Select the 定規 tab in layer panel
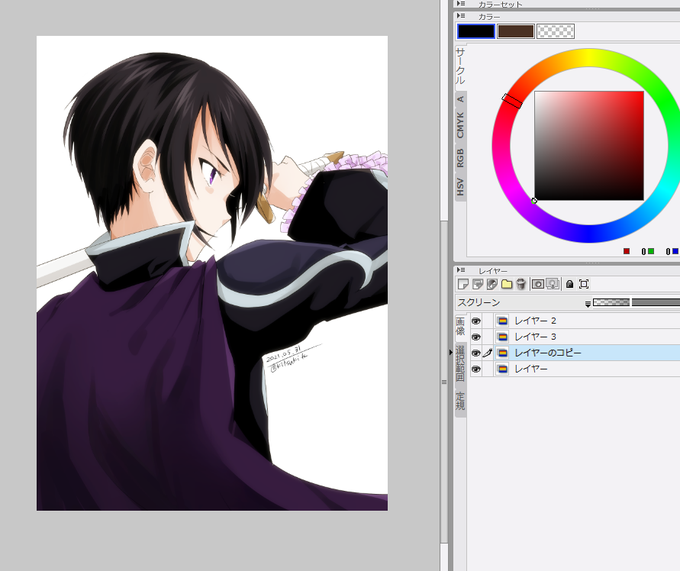 point(460,401)
